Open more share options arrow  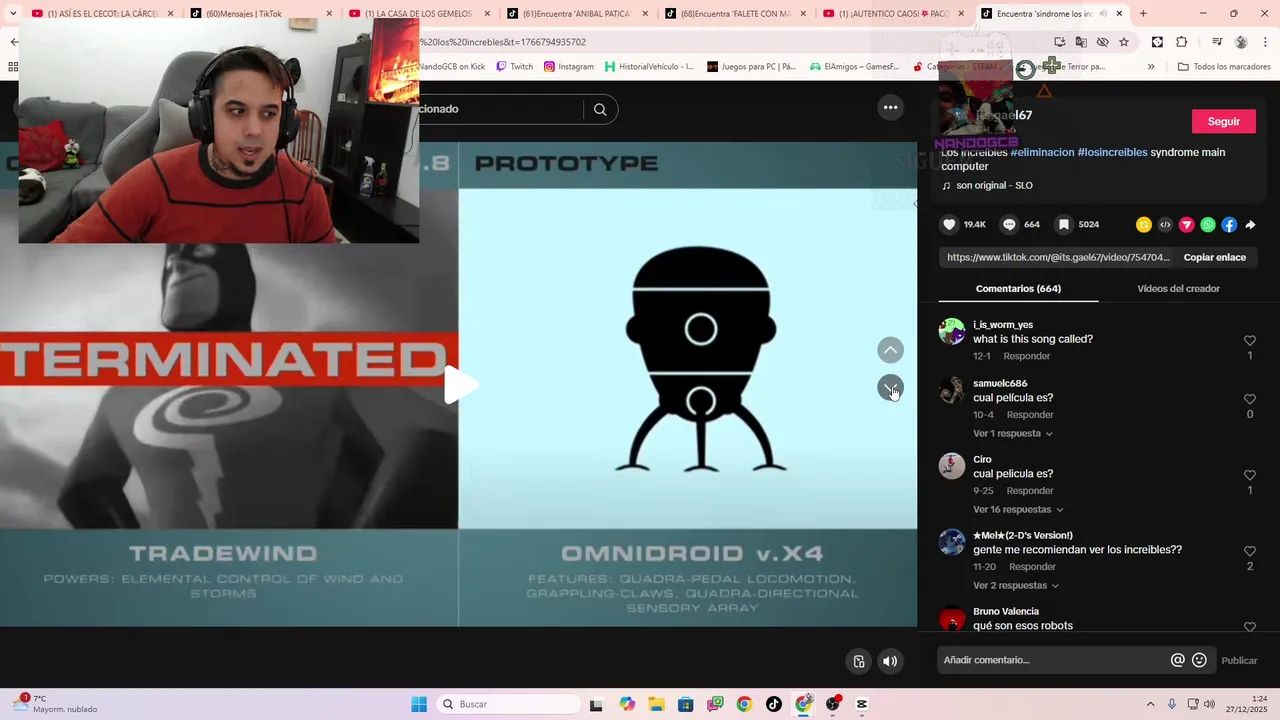click(1250, 225)
